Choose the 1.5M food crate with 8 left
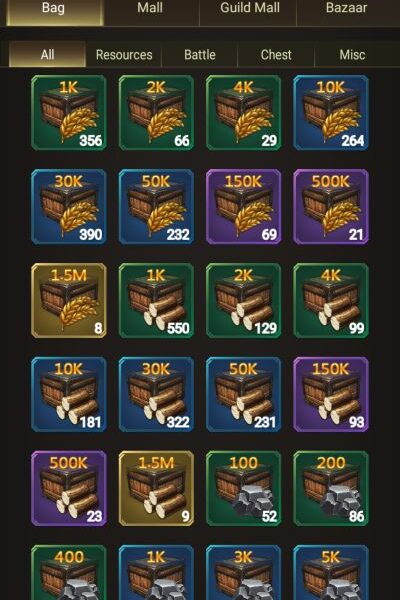The width and height of the screenshot is (400, 600). pos(69,300)
